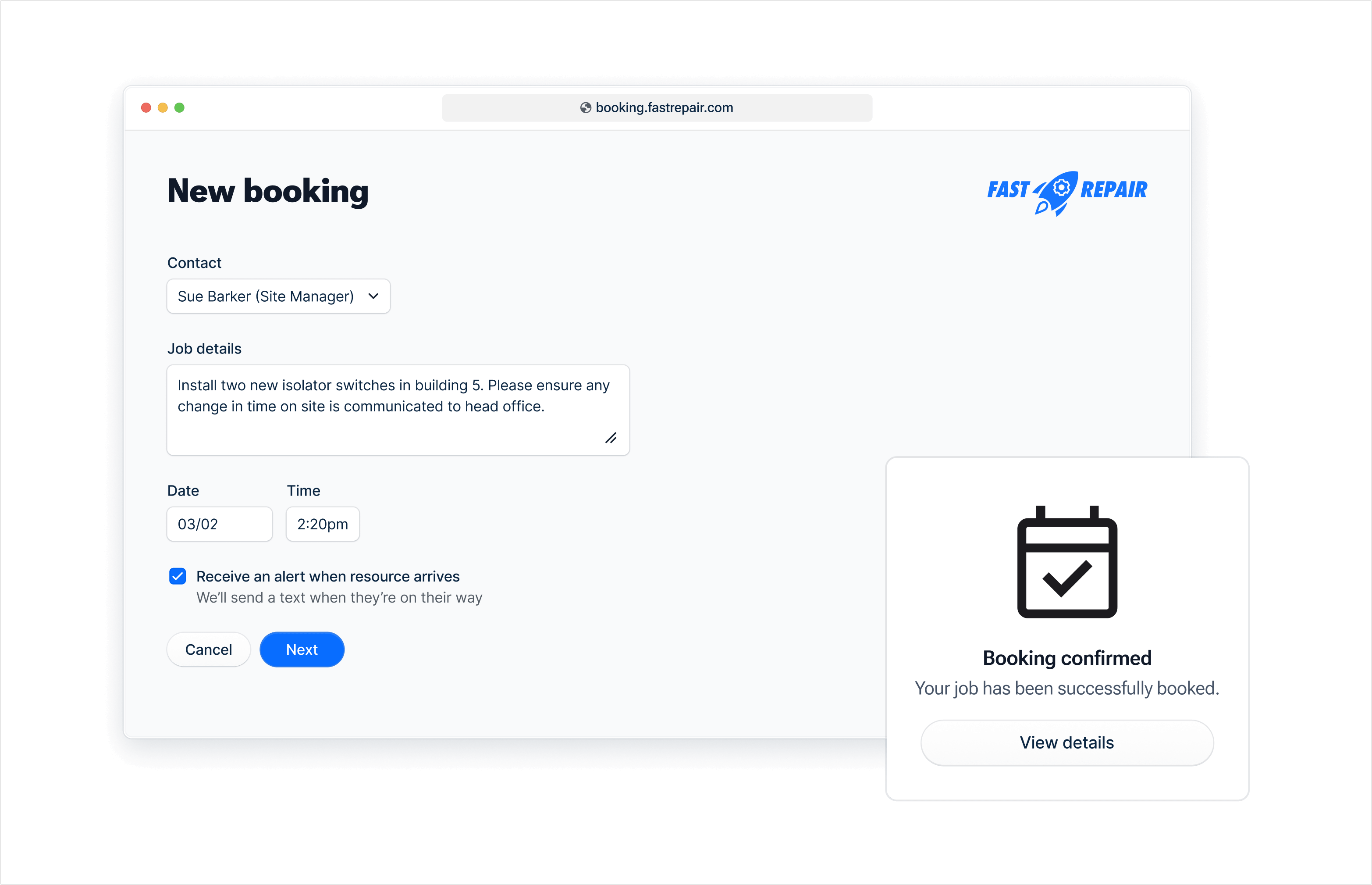
Task: Click the Time input field 2:20pm
Action: tap(322, 524)
